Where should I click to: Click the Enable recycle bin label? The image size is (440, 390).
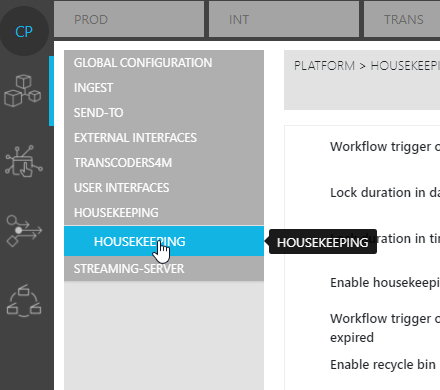click(383, 365)
